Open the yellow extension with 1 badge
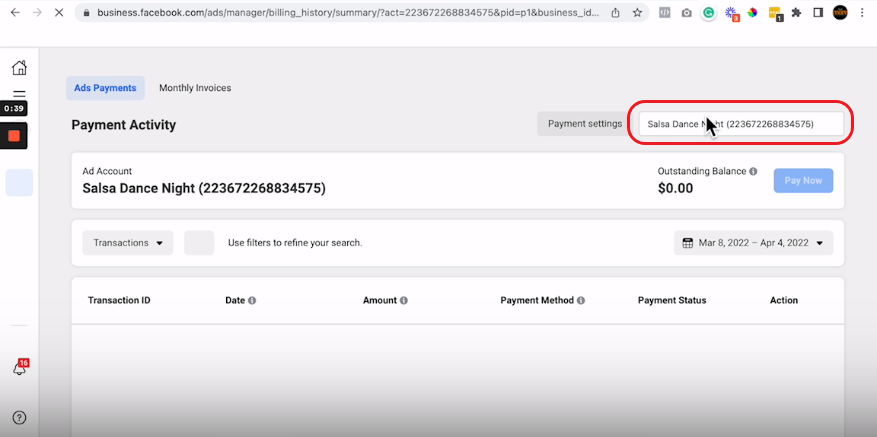The height and width of the screenshot is (437, 877). [775, 13]
